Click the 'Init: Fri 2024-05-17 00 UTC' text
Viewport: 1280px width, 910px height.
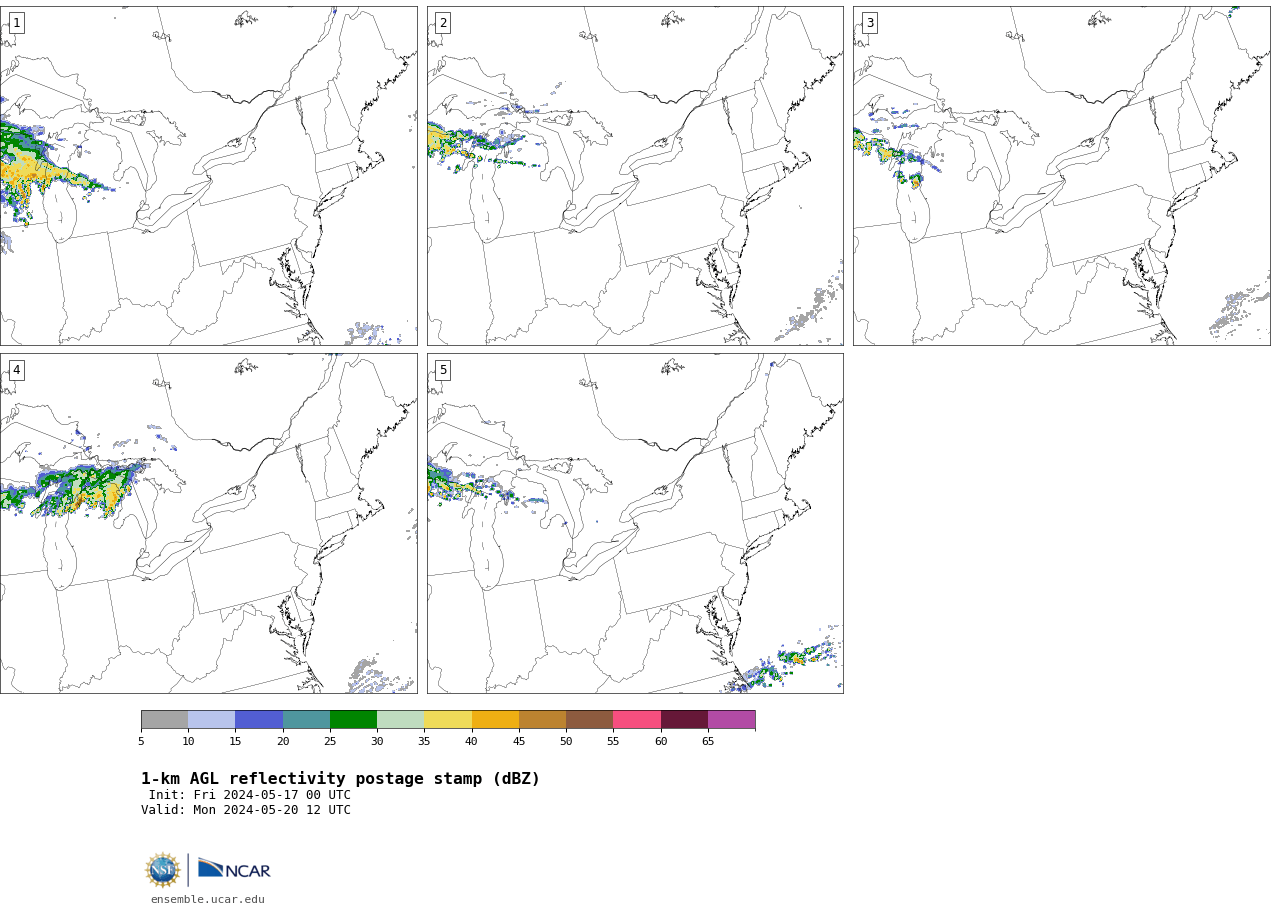[250, 795]
